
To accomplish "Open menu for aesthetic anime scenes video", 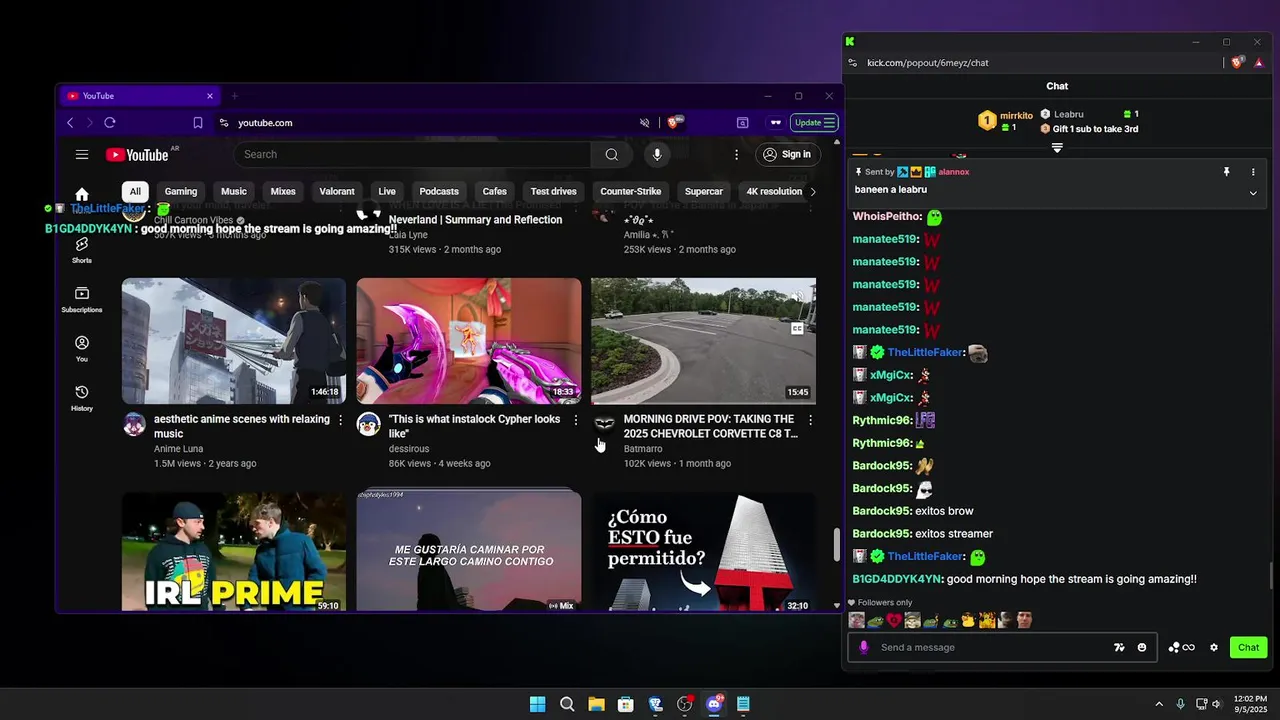I will (x=340, y=420).
